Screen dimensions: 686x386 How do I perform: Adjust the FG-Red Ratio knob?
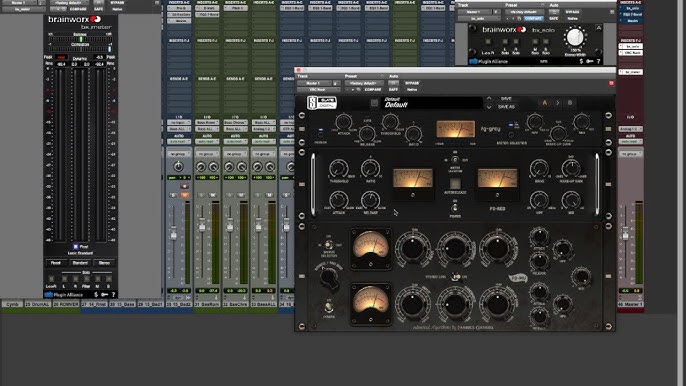point(370,168)
